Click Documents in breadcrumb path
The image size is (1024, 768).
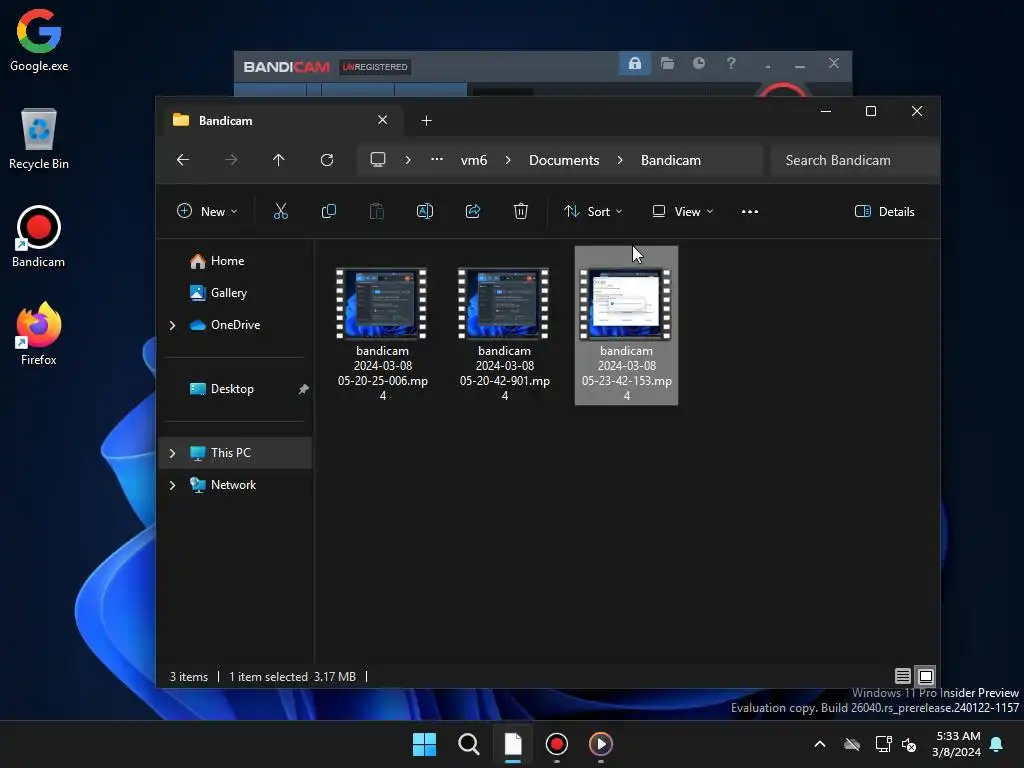(564, 160)
